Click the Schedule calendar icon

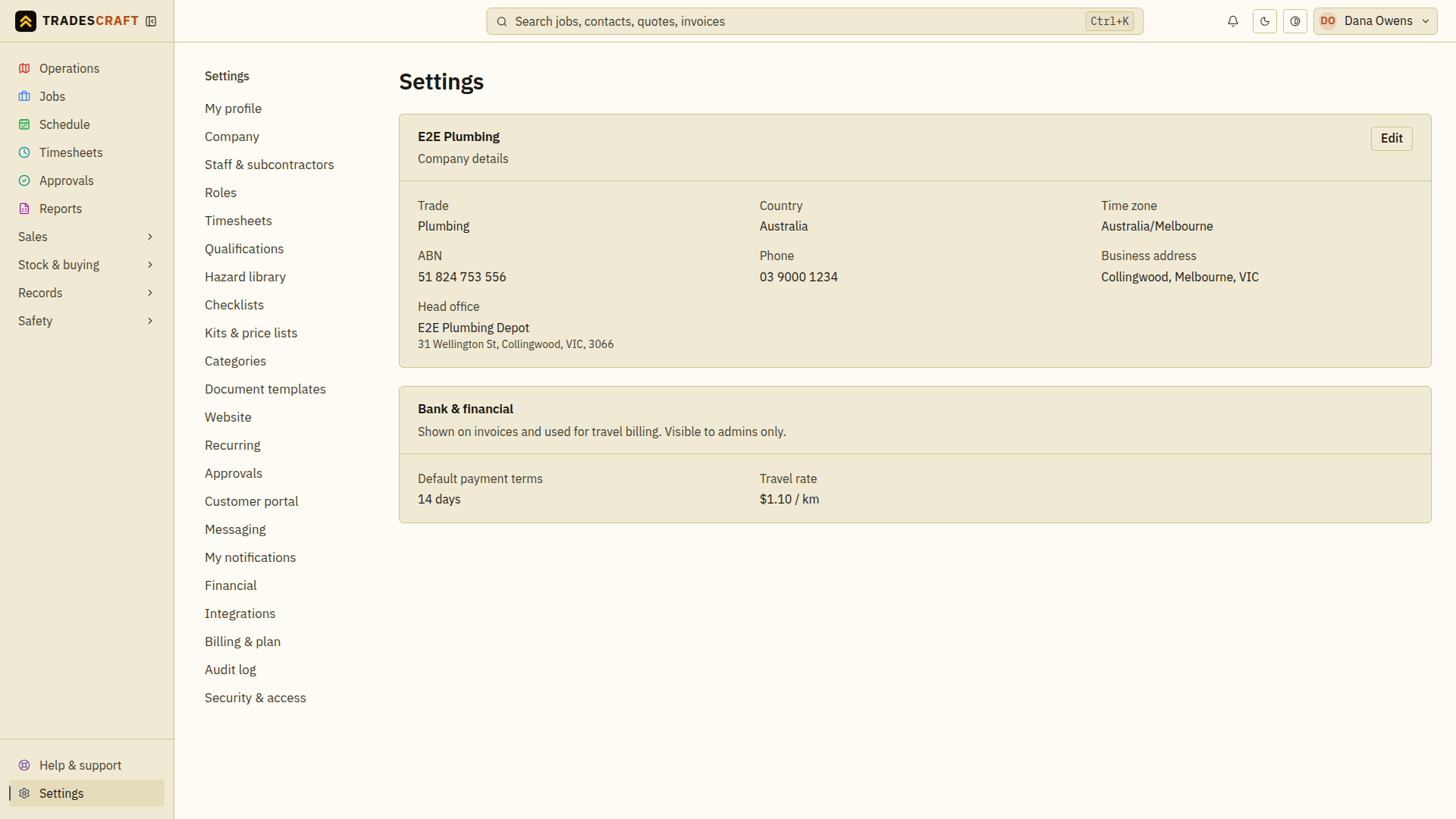(24, 124)
